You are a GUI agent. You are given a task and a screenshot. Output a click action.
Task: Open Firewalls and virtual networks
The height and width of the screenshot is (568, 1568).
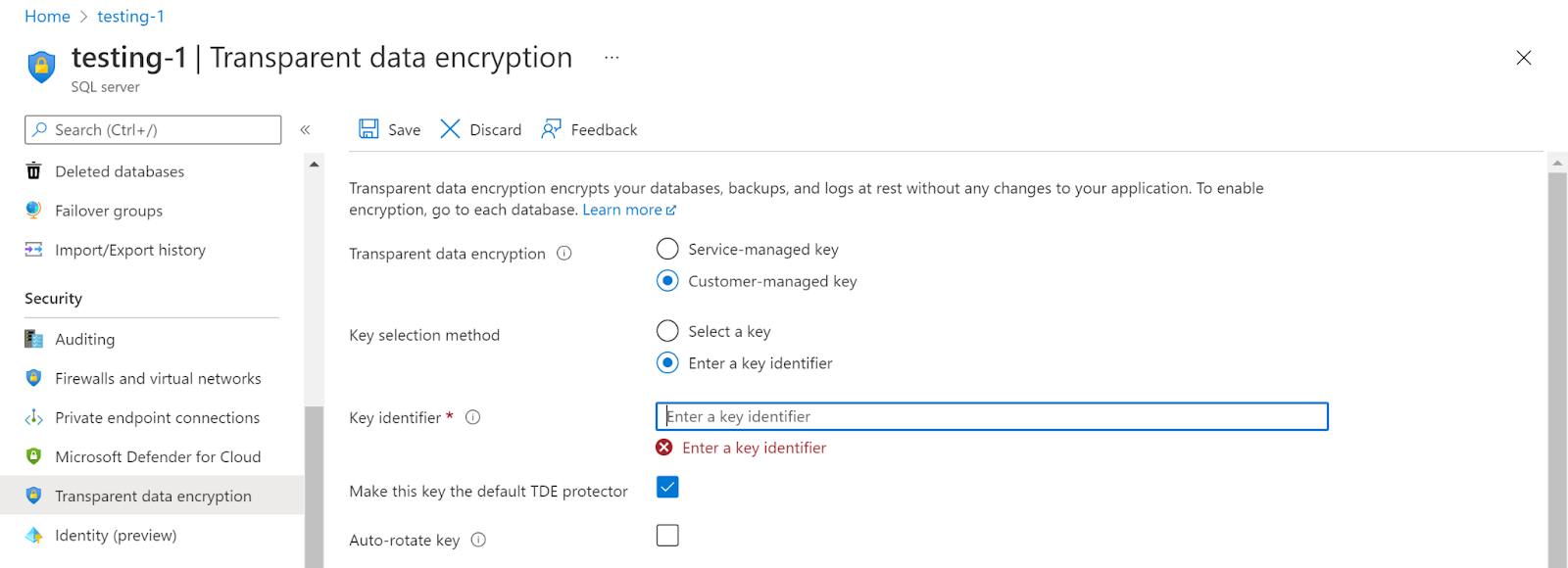coord(158,378)
